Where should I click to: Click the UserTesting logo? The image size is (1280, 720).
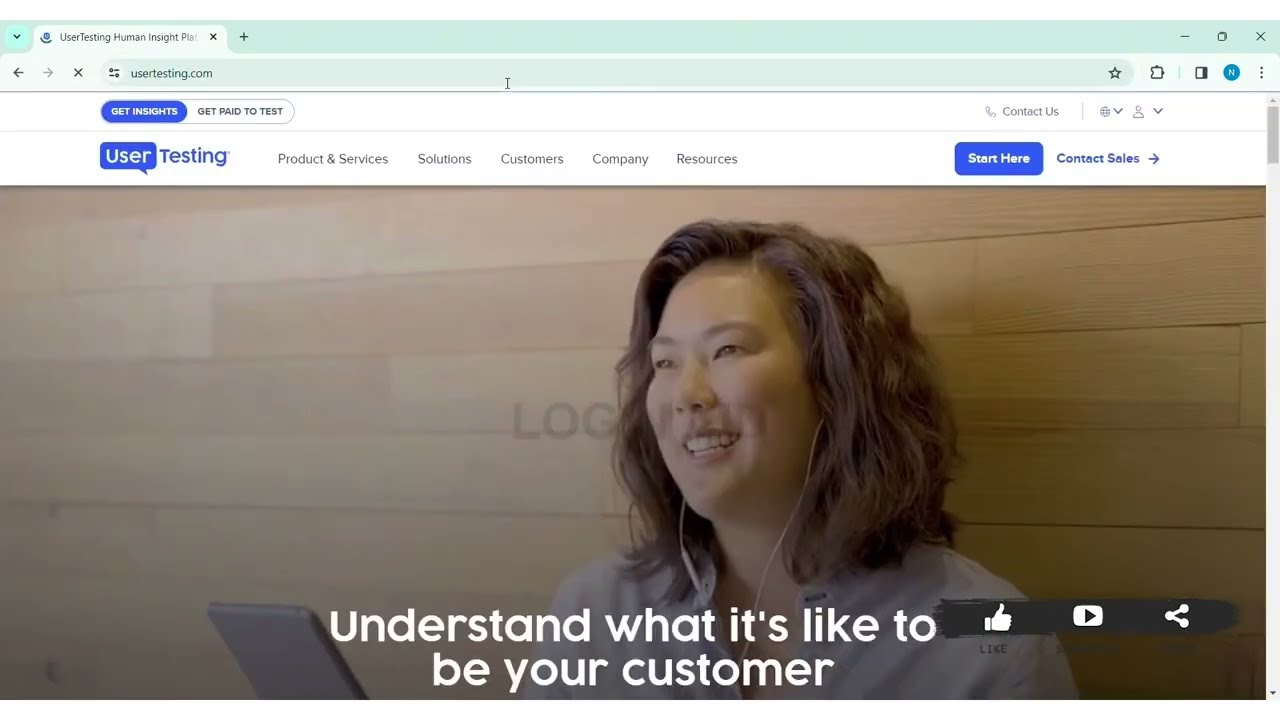click(165, 158)
